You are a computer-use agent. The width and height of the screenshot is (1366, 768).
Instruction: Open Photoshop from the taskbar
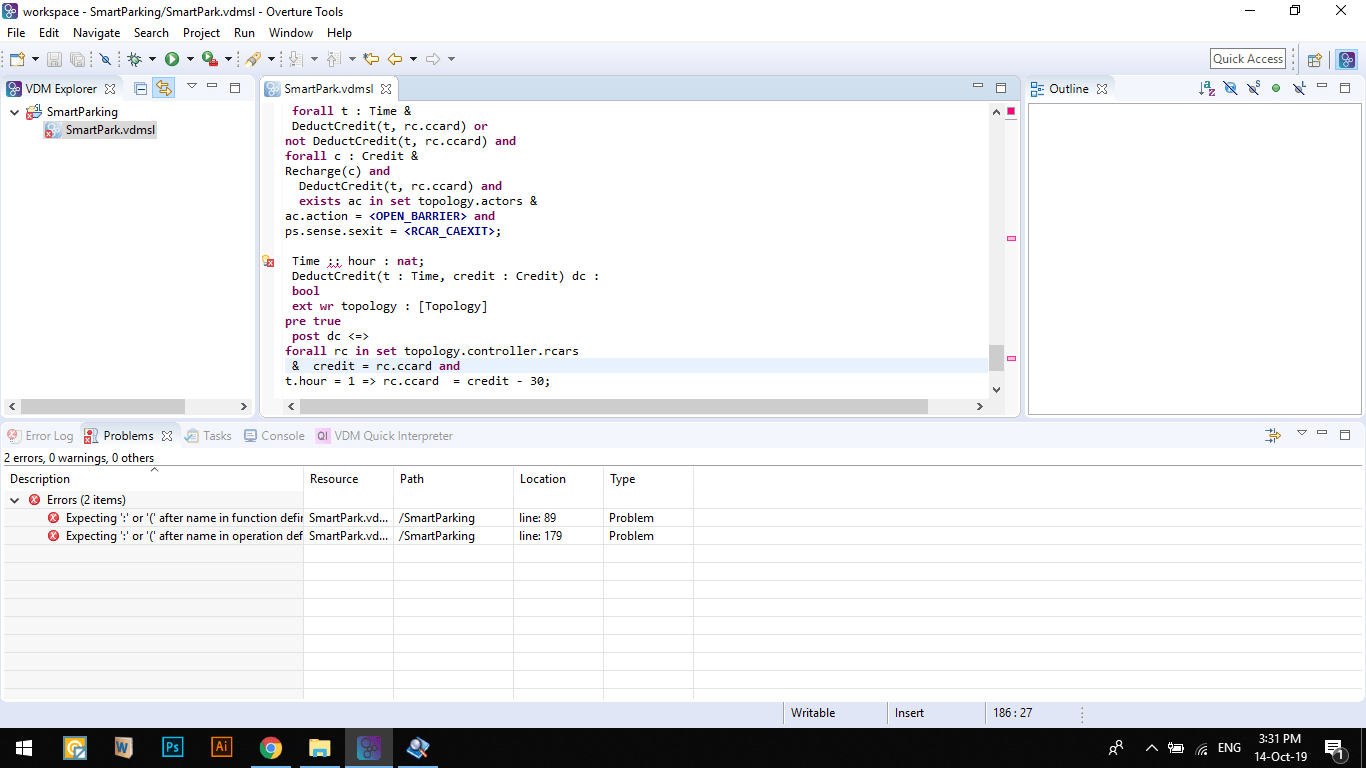click(173, 748)
